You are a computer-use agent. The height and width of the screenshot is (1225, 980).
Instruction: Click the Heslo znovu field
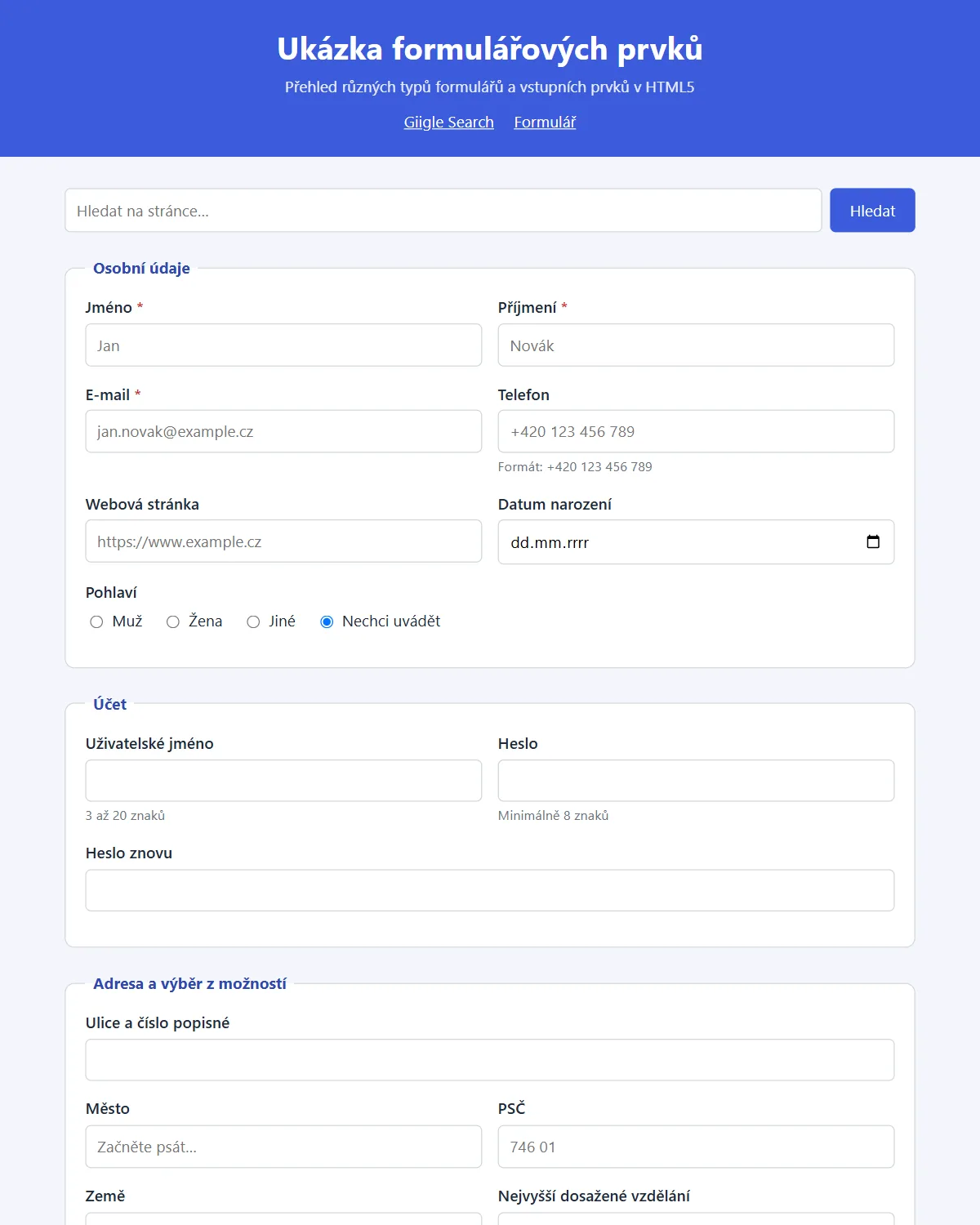490,890
